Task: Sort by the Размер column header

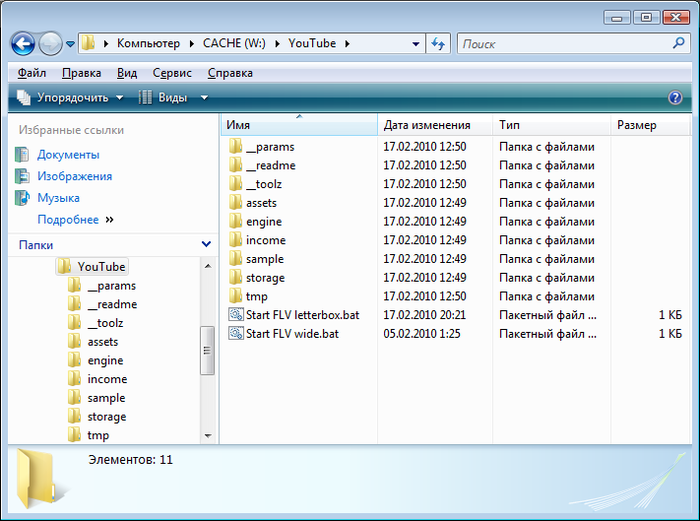Action: point(650,125)
